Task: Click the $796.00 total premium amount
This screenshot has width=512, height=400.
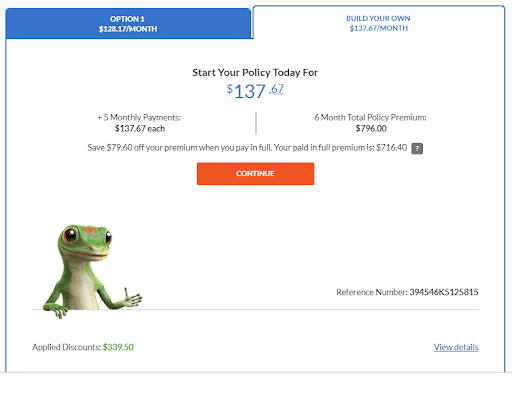Action: 371,128
